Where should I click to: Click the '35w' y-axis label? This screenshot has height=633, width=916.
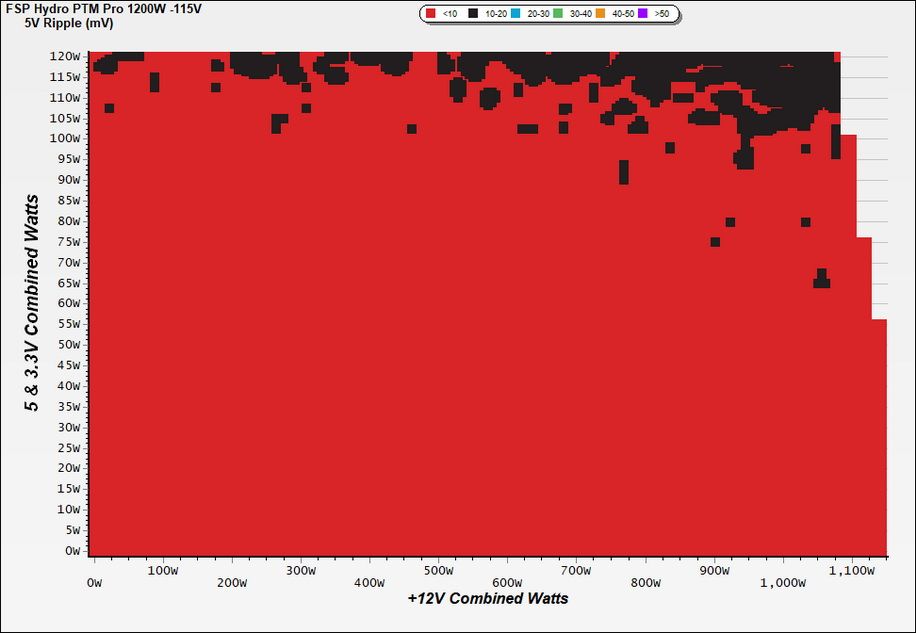tap(68, 406)
